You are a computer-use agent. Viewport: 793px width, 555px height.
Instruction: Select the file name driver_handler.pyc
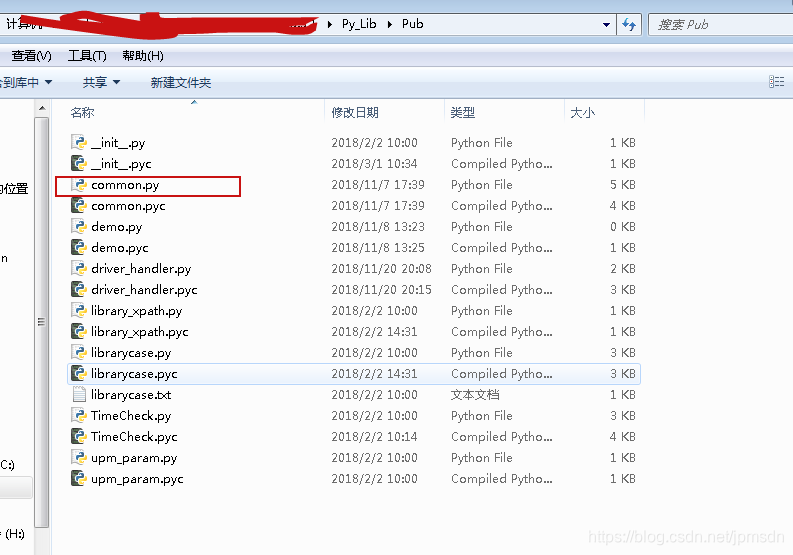[144, 290]
